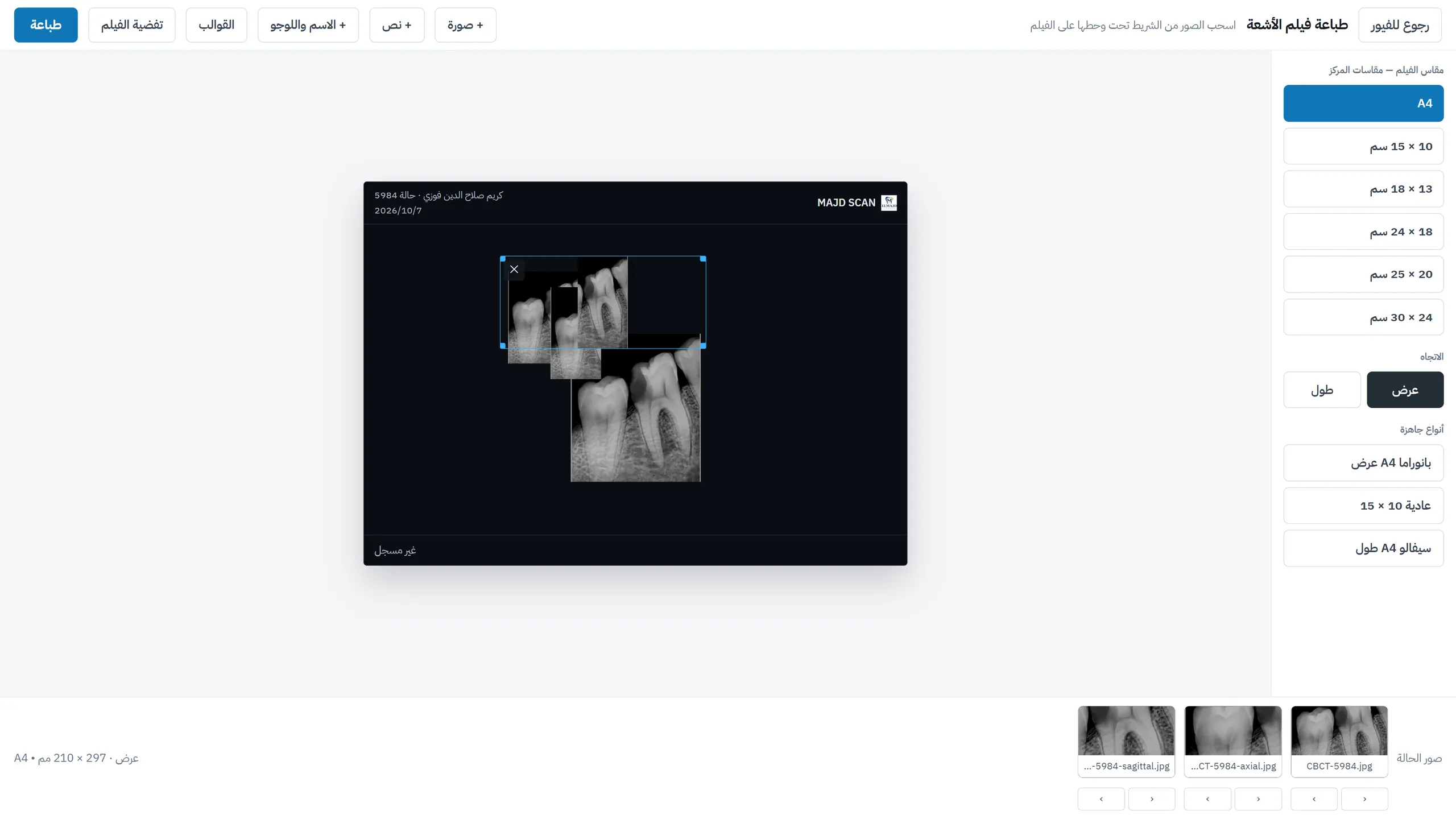Viewport: 1456px width, 819px height.
Task: Add an image with + صورة
Action: 465,25
